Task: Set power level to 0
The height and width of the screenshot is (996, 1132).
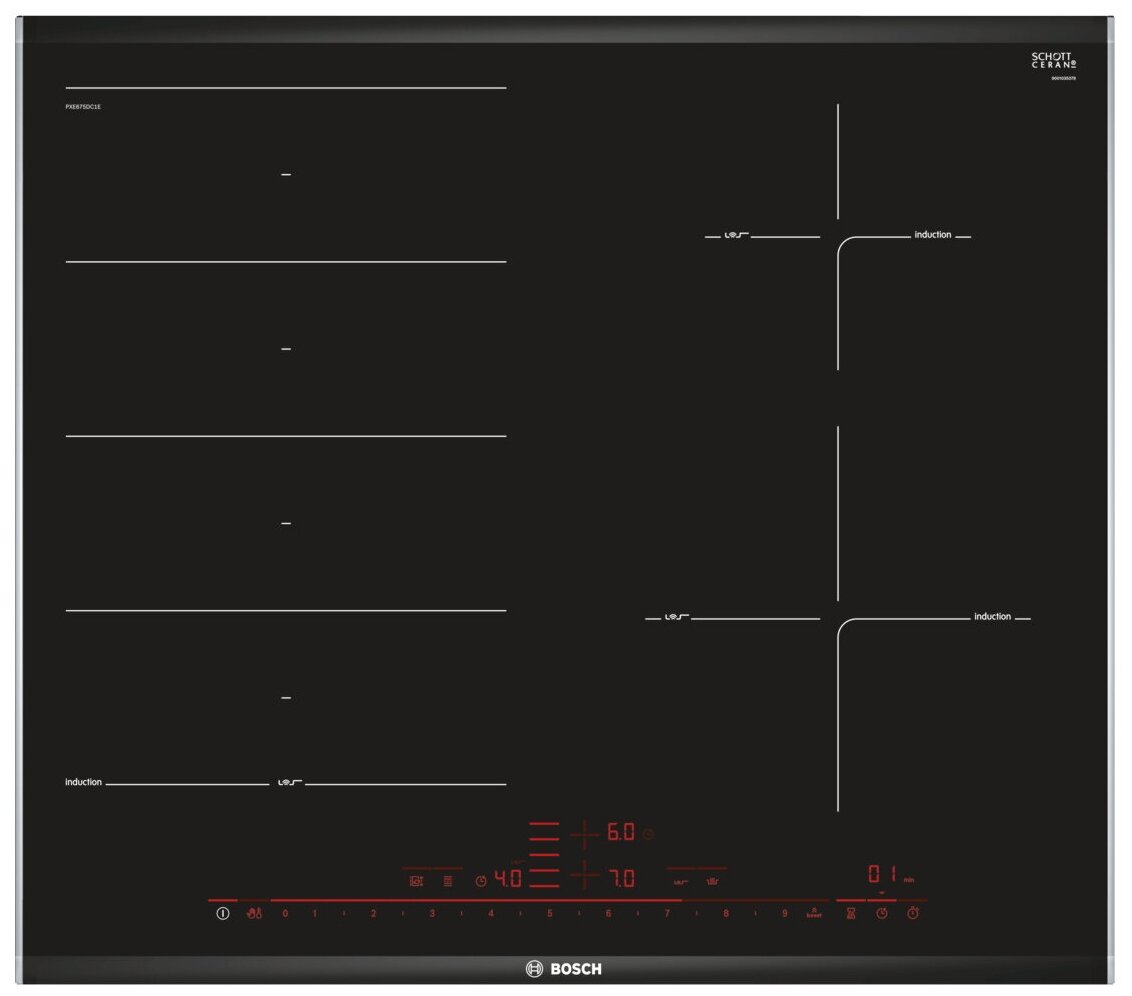Action: point(285,914)
